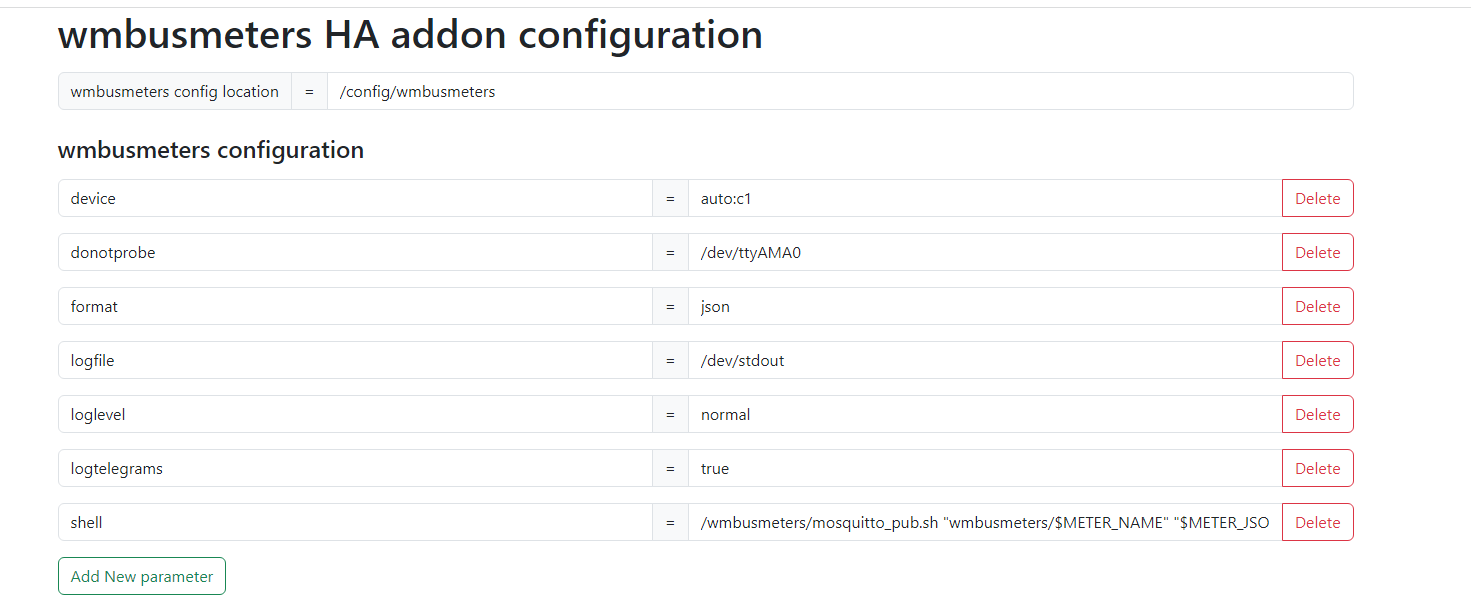
Task: Delete the device parameter row
Action: (1317, 198)
